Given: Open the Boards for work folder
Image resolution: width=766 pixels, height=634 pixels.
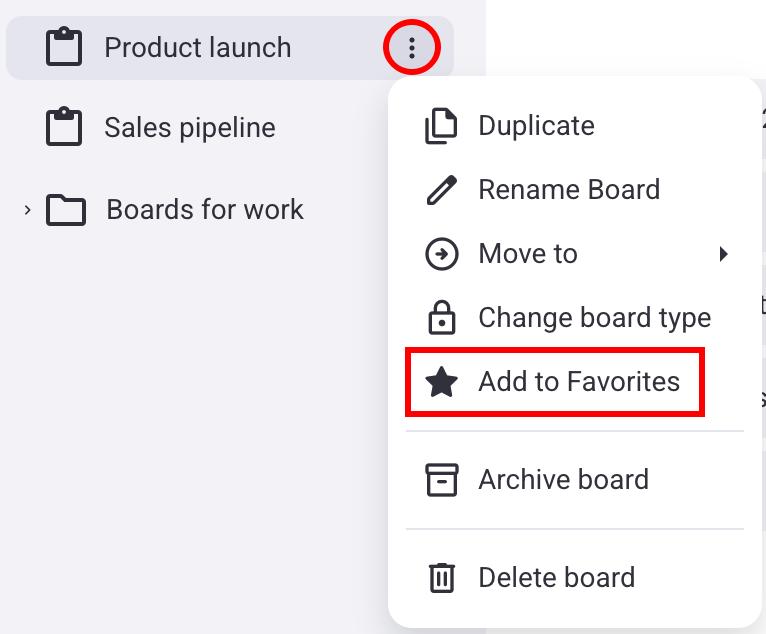Looking at the screenshot, I should tap(205, 210).
